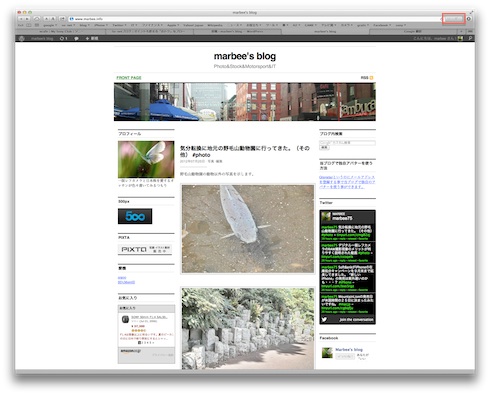Go forward using Safari's forward arrow
This screenshot has width=490, height=395.
(27, 19)
